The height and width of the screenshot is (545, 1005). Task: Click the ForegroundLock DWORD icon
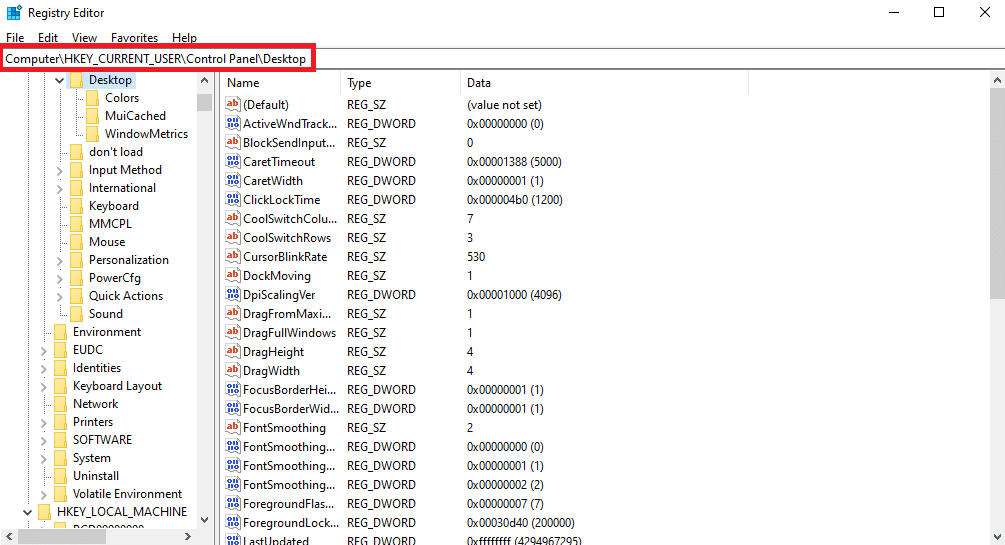point(233,523)
